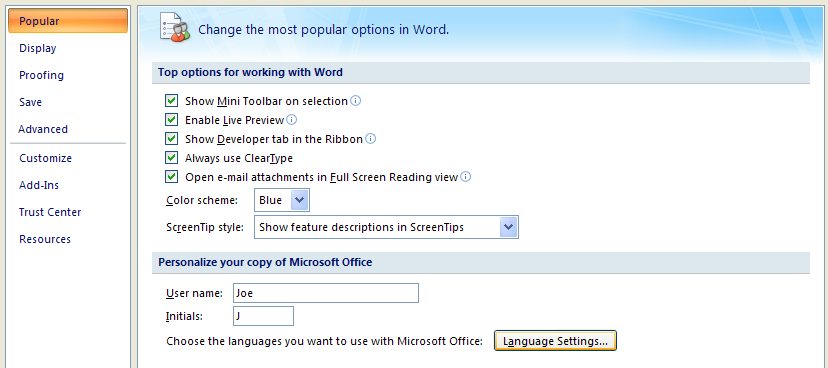Click info icon beside Full Screen Reading view
Image resolution: width=828 pixels, height=368 pixels.
(465, 177)
